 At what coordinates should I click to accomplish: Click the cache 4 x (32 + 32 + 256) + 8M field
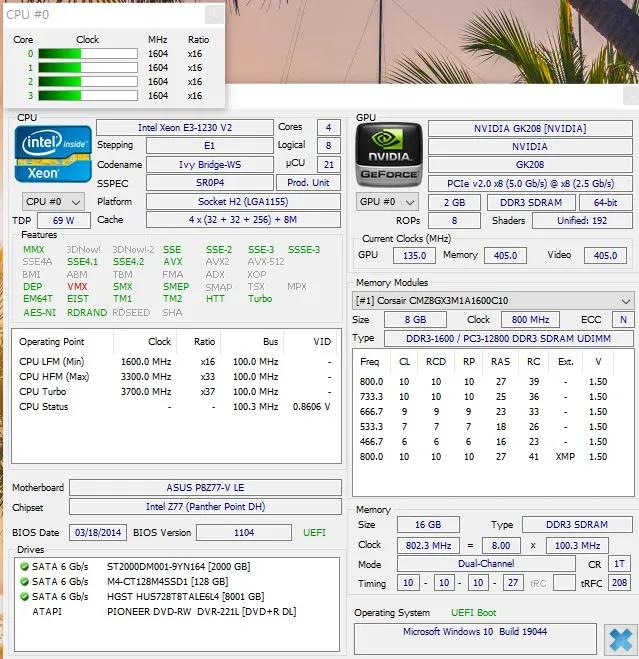pyautogui.click(x=243, y=220)
